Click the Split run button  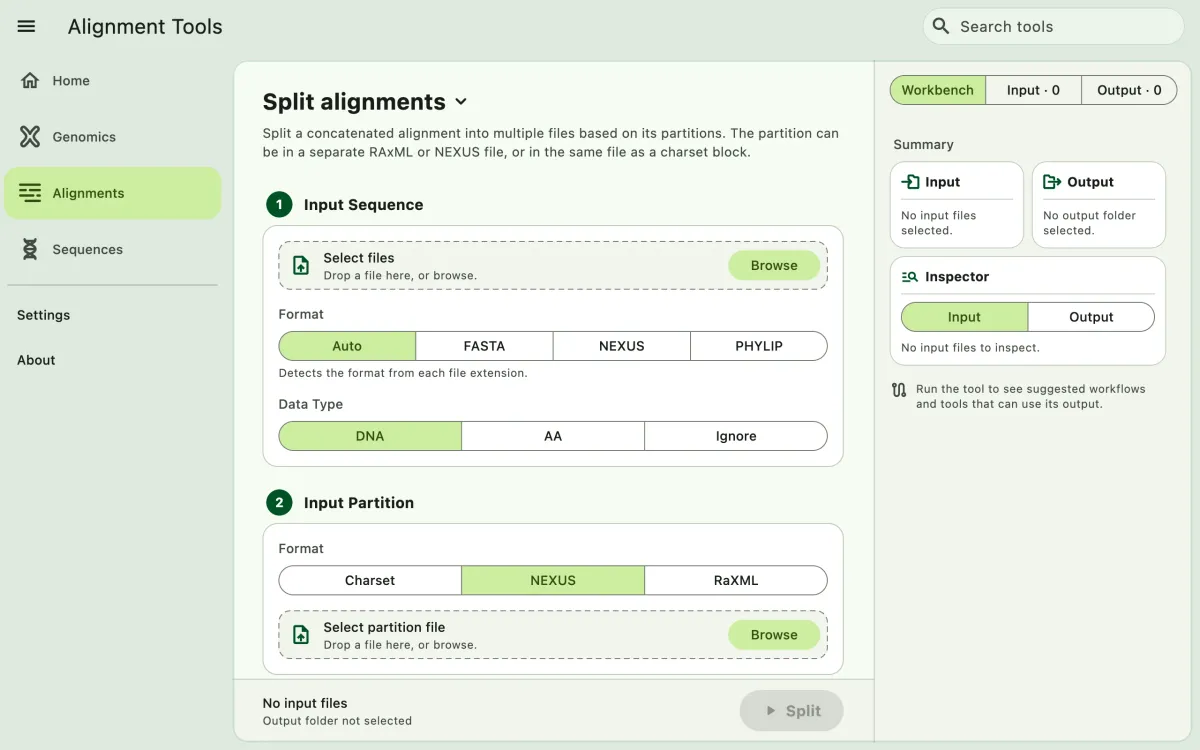pos(792,711)
